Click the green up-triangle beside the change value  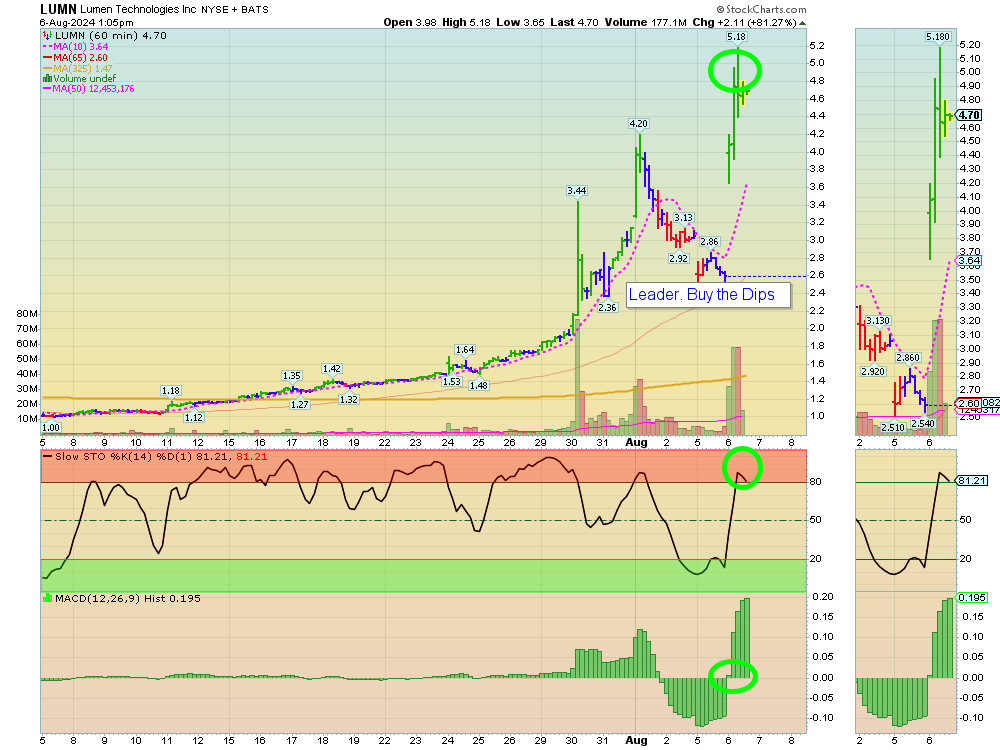tap(802, 23)
